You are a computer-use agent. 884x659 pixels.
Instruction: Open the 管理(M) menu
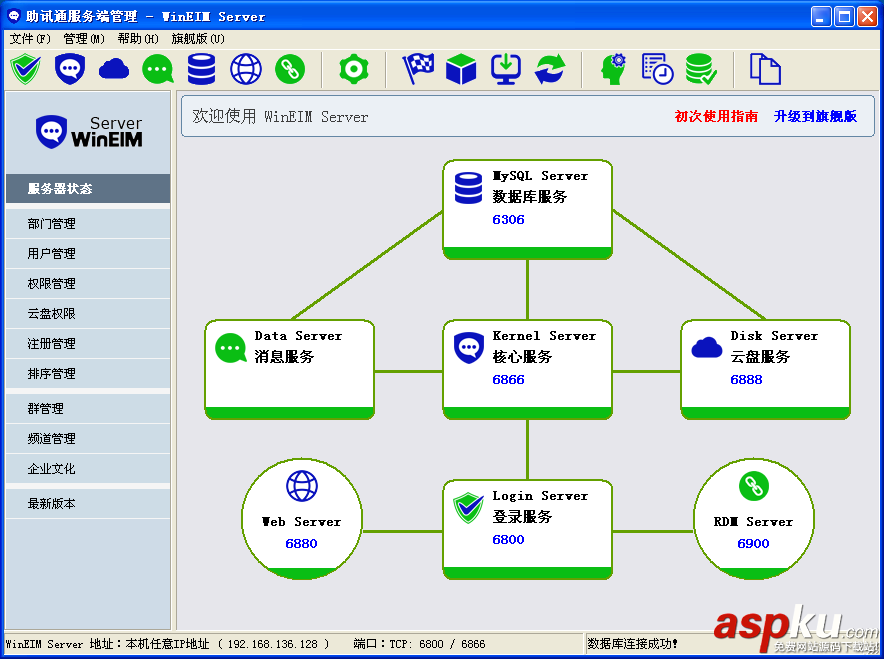(x=83, y=39)
